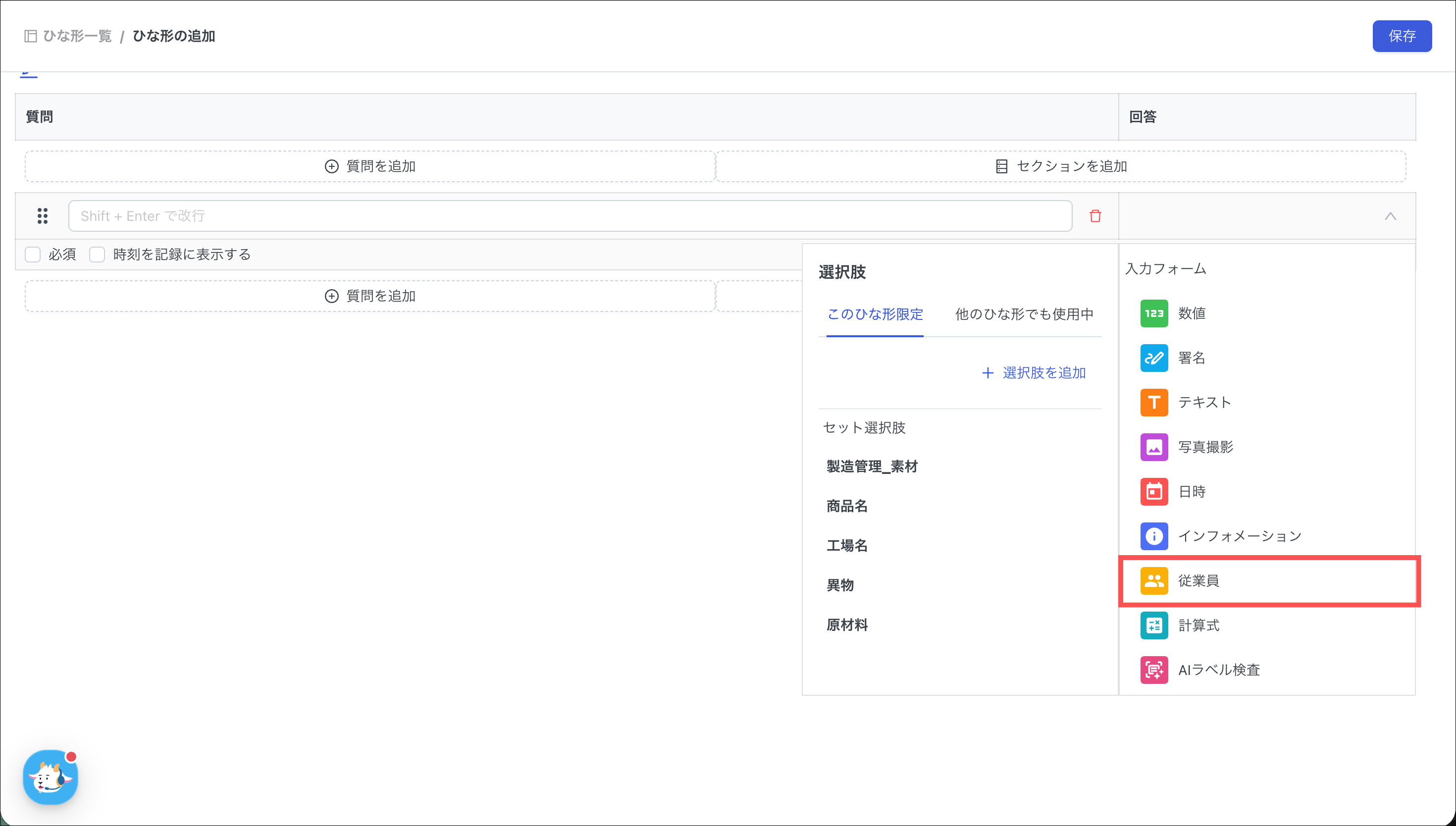Click the 保存 save button

[1402, 36]
